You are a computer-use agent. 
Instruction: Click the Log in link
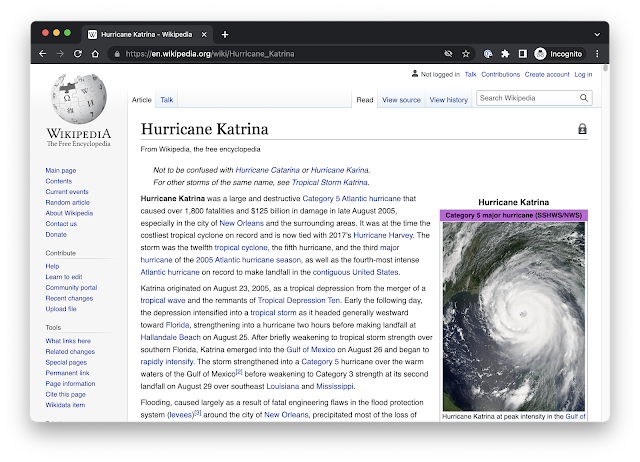point(583,74)
